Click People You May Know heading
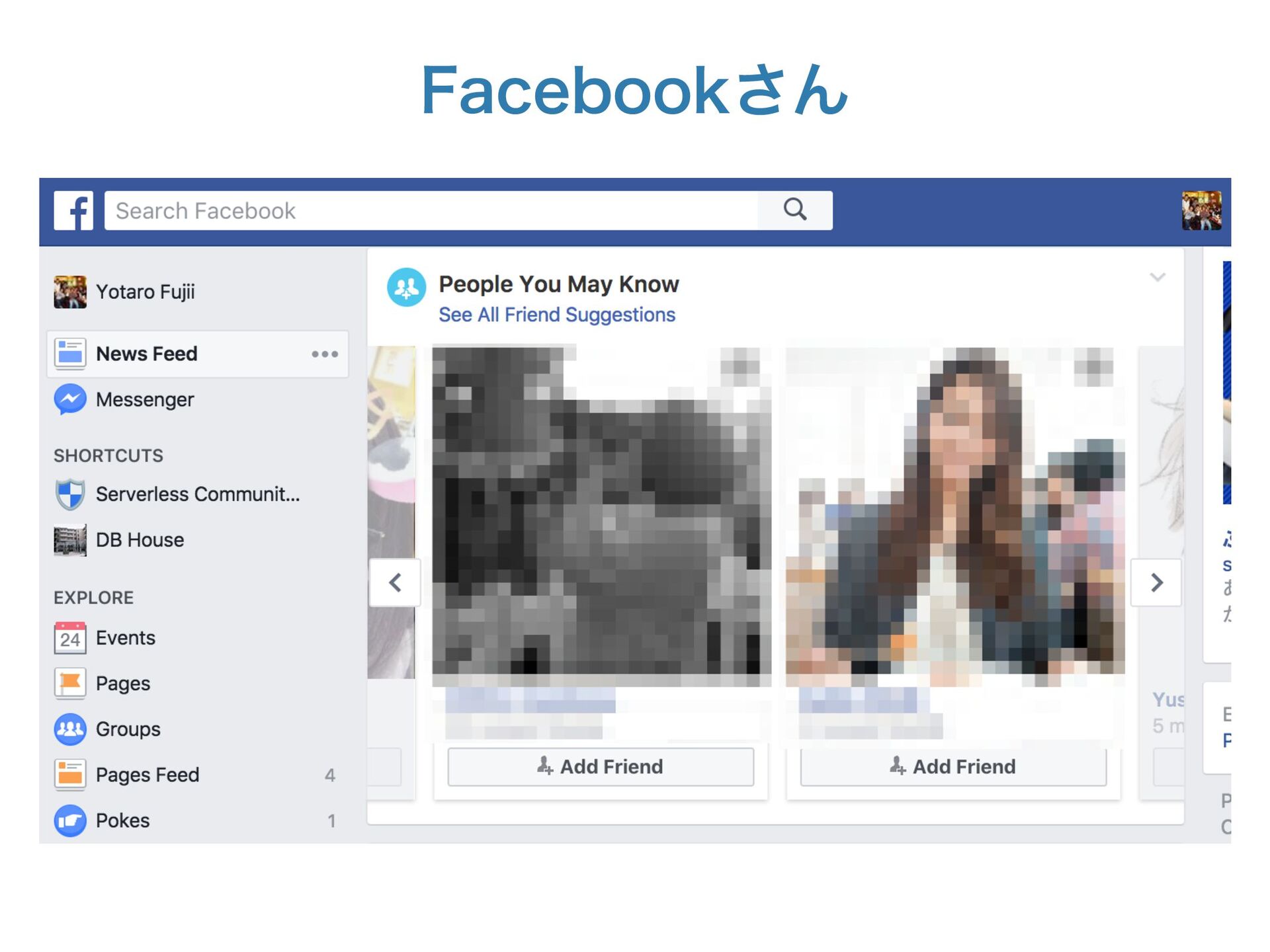Viewport: 1270px width, 952px height. [559, 284]
